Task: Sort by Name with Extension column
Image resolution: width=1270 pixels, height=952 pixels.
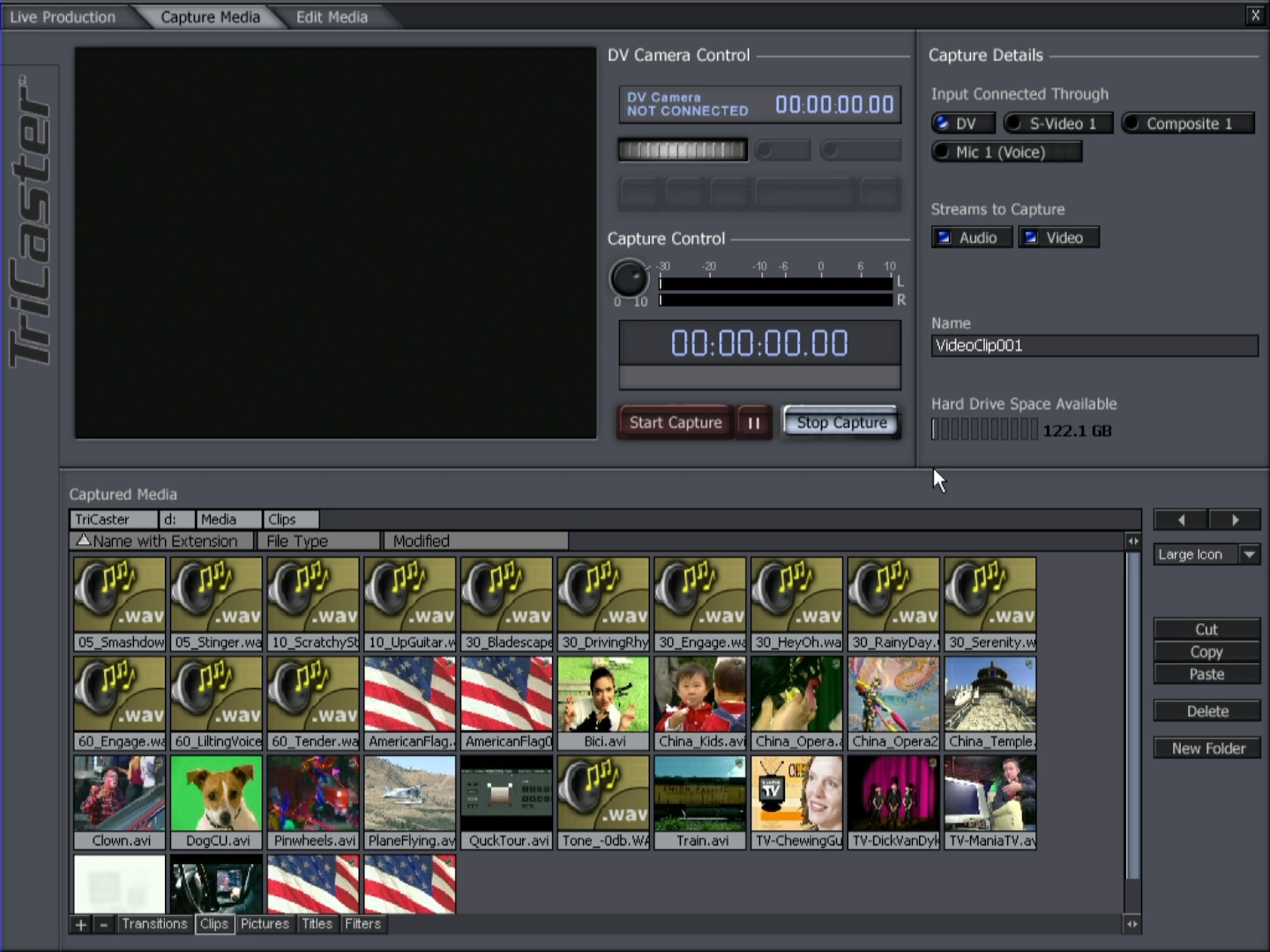Action: 162,541
